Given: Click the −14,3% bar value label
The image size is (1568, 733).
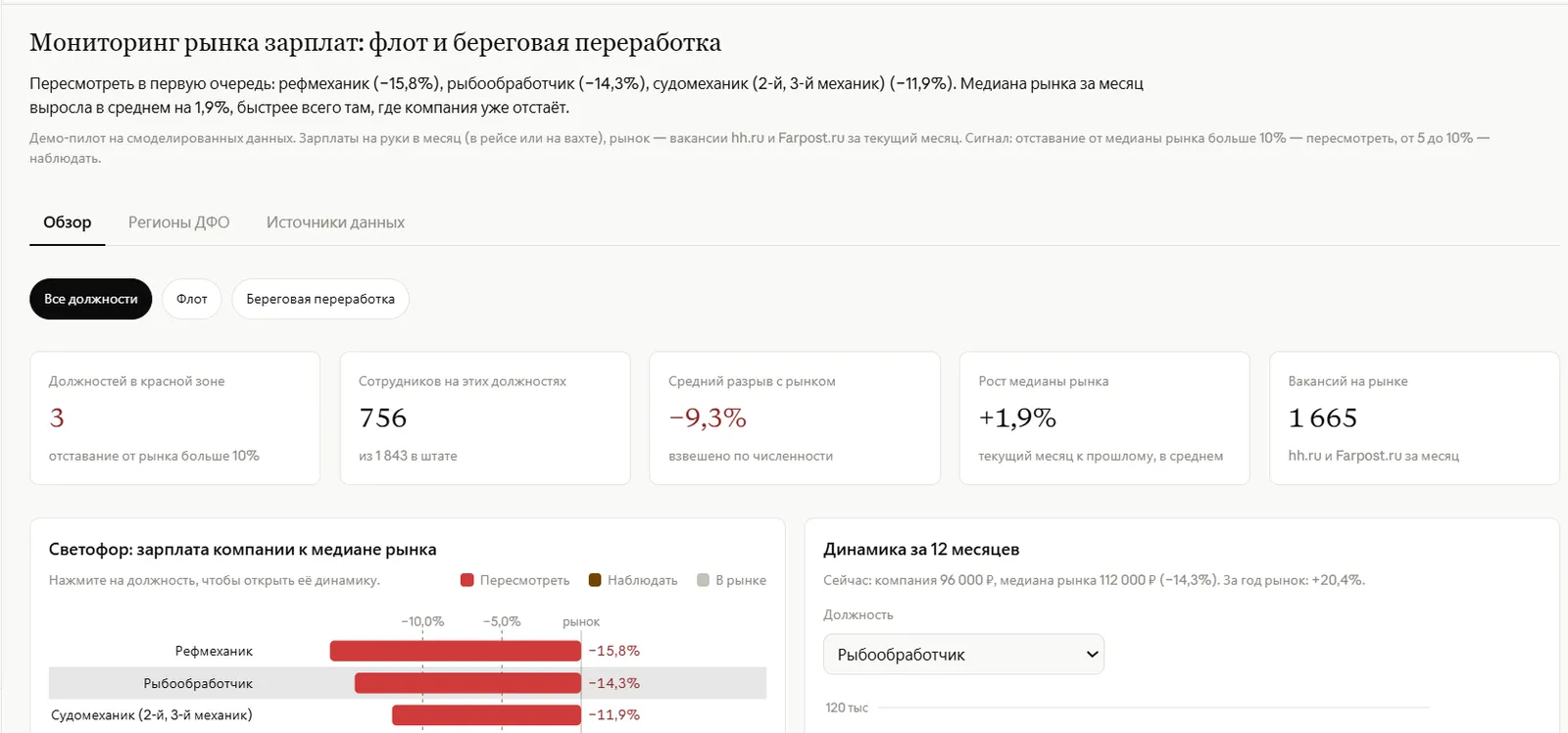Looking at the screenshot, I should click(x=614, y=683).
